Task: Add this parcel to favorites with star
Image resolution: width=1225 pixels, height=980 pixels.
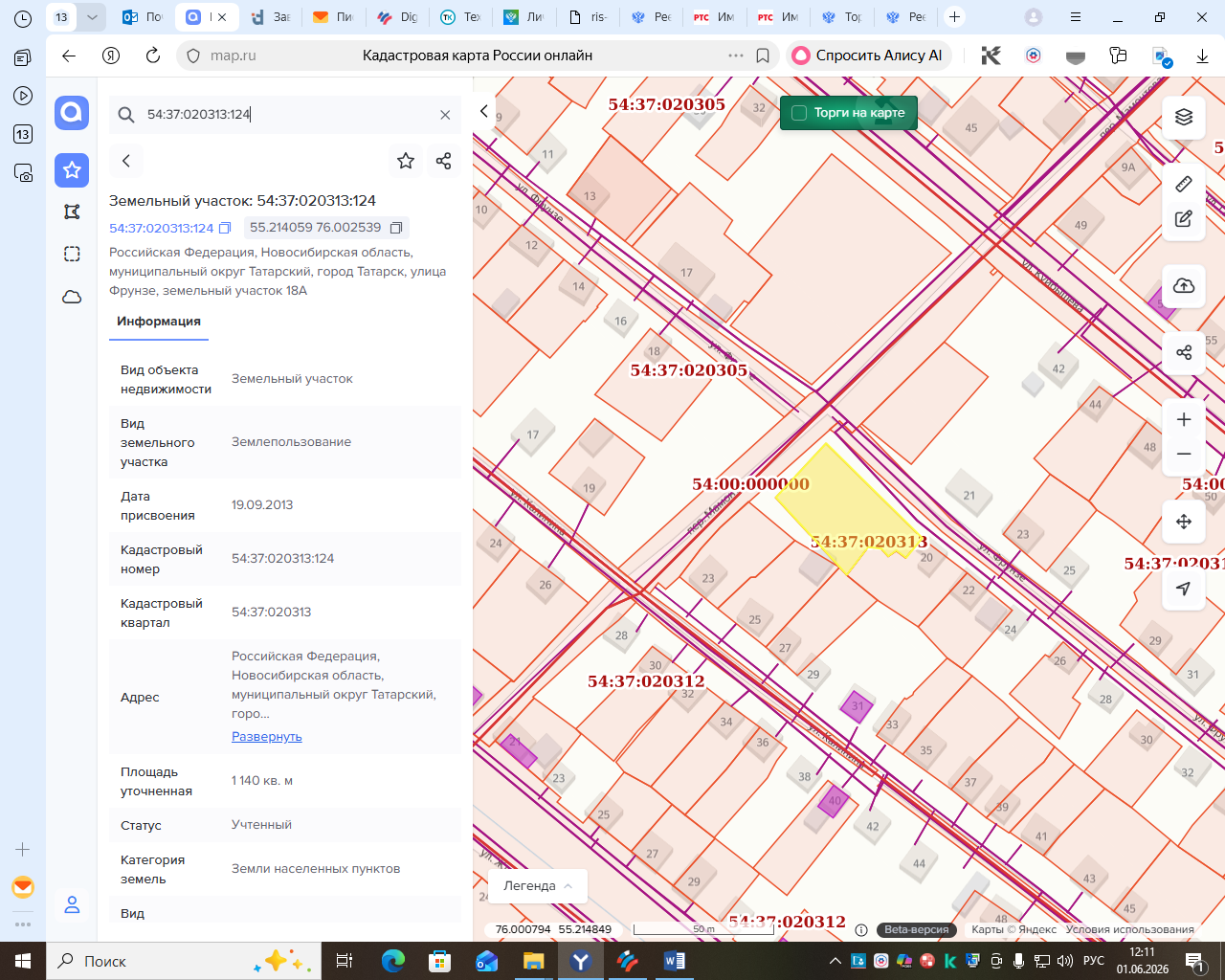Action: (406, 161)
